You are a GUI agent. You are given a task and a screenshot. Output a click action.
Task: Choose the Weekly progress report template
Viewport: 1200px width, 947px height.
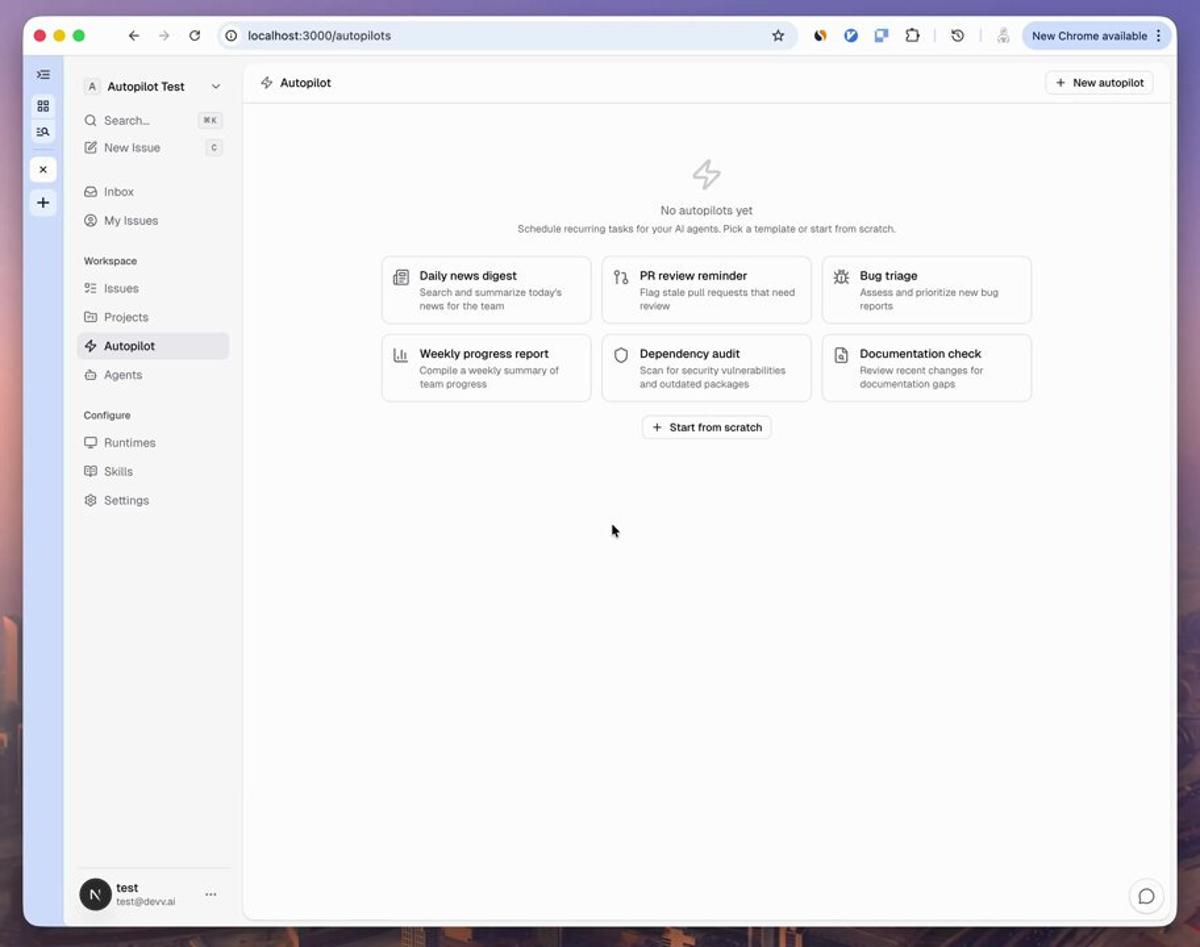(x=486, y=368)
